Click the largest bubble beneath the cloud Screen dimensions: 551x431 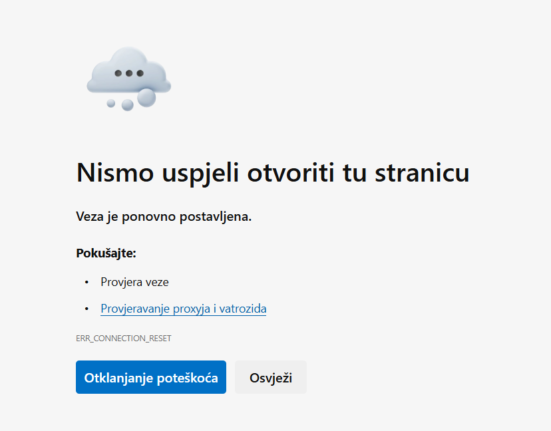[x=147, y=97]
